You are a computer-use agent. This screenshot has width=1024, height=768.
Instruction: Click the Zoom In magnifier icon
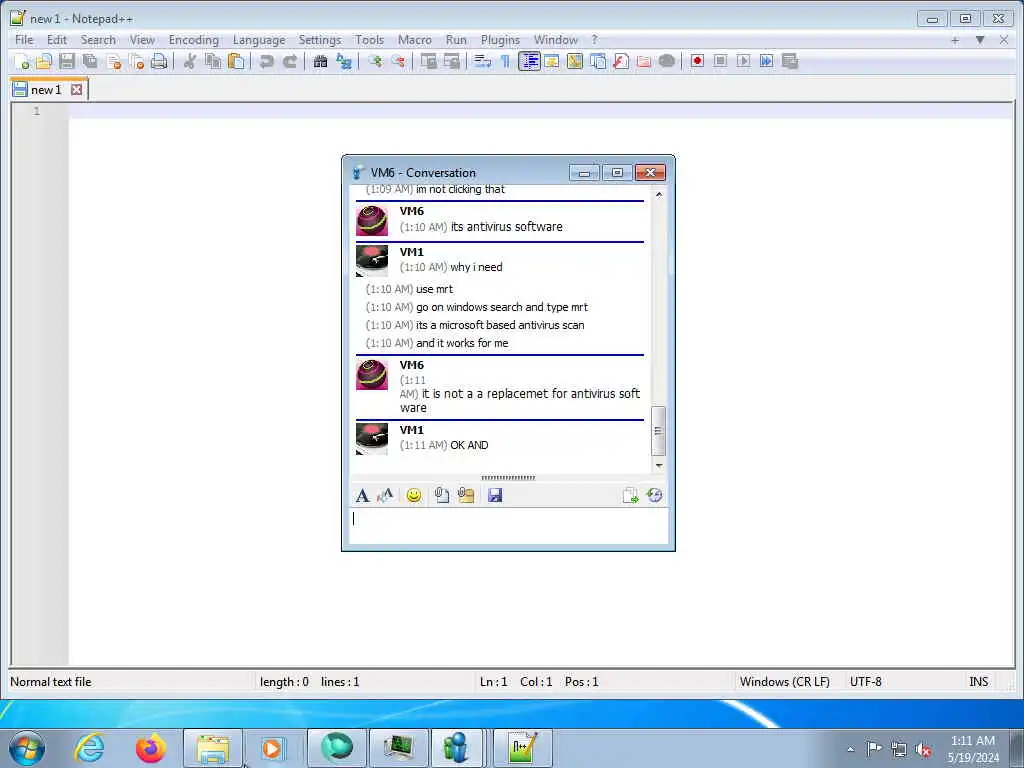[374, 61]
